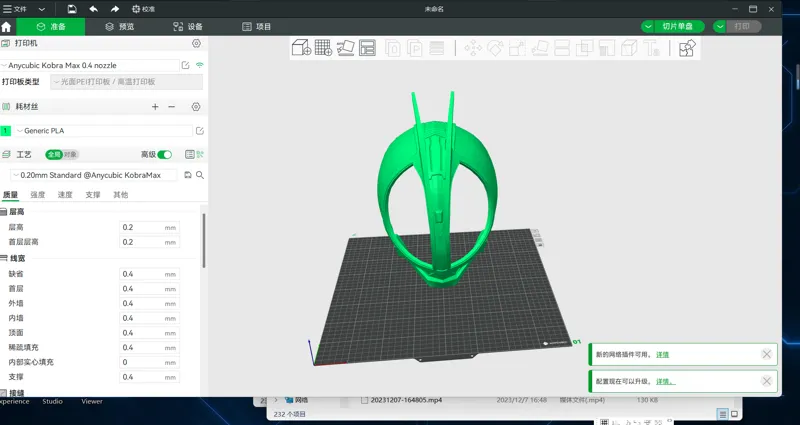Click the 缺省 line width field
The width and height of the screenshot is (800, 425).
(149, 274)
